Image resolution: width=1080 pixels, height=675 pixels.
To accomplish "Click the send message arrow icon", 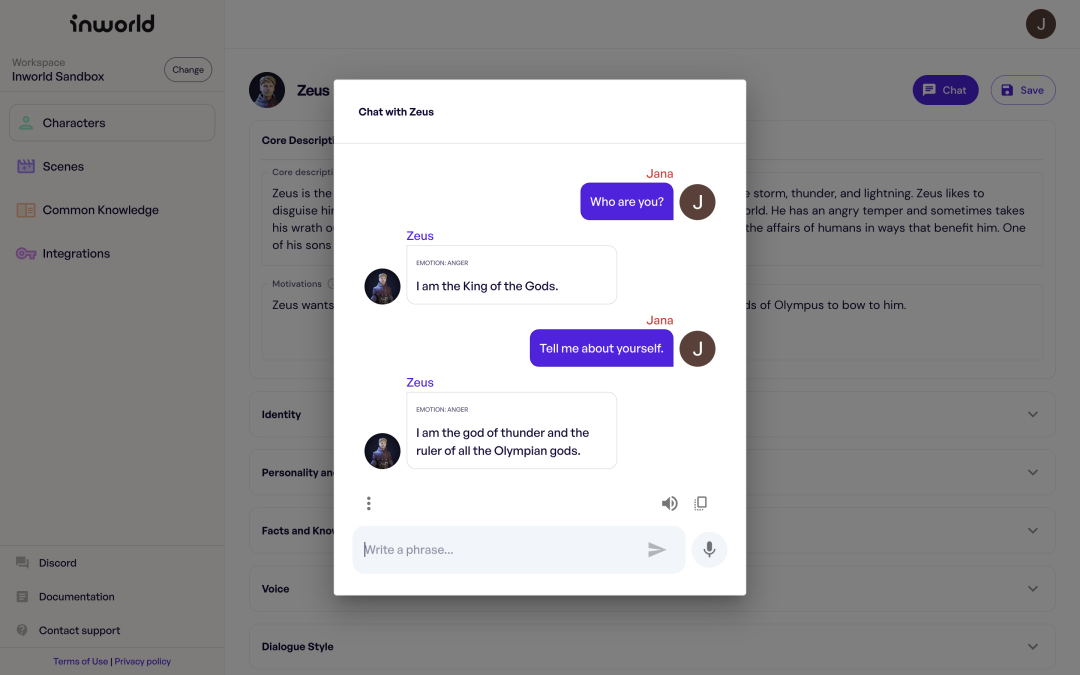I will point(657,550).
